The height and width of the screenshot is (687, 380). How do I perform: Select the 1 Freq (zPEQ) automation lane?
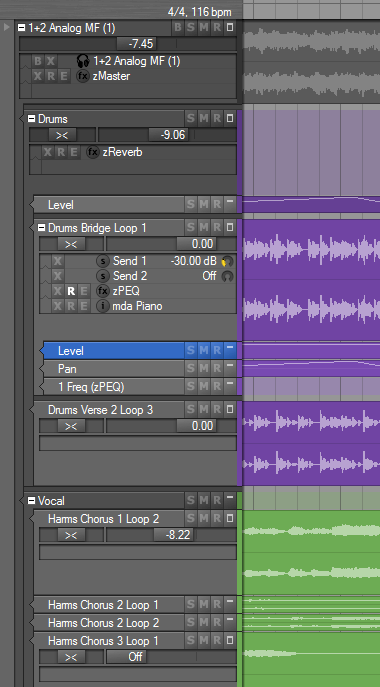[114, 387]
